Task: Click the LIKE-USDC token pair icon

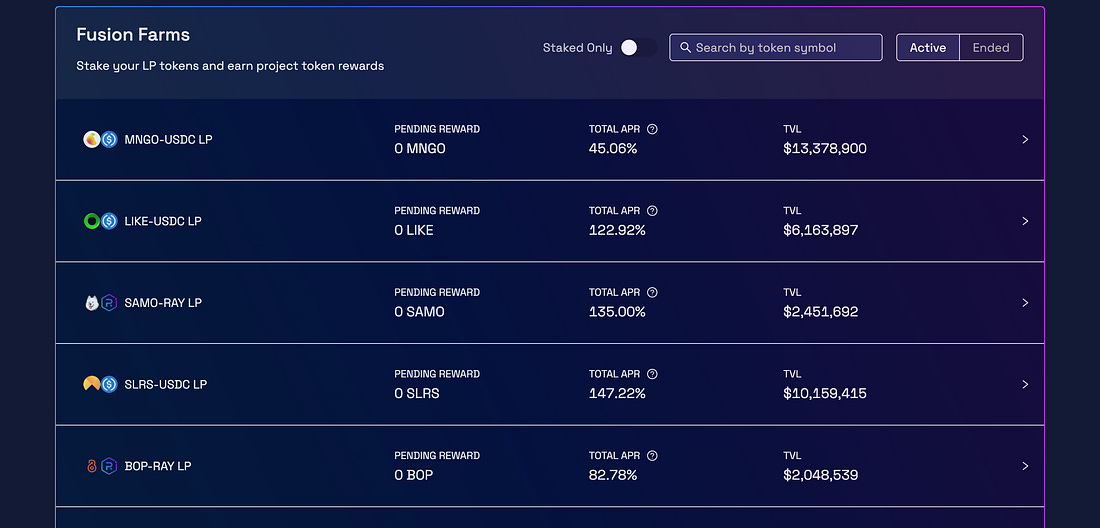Action: 100,221
